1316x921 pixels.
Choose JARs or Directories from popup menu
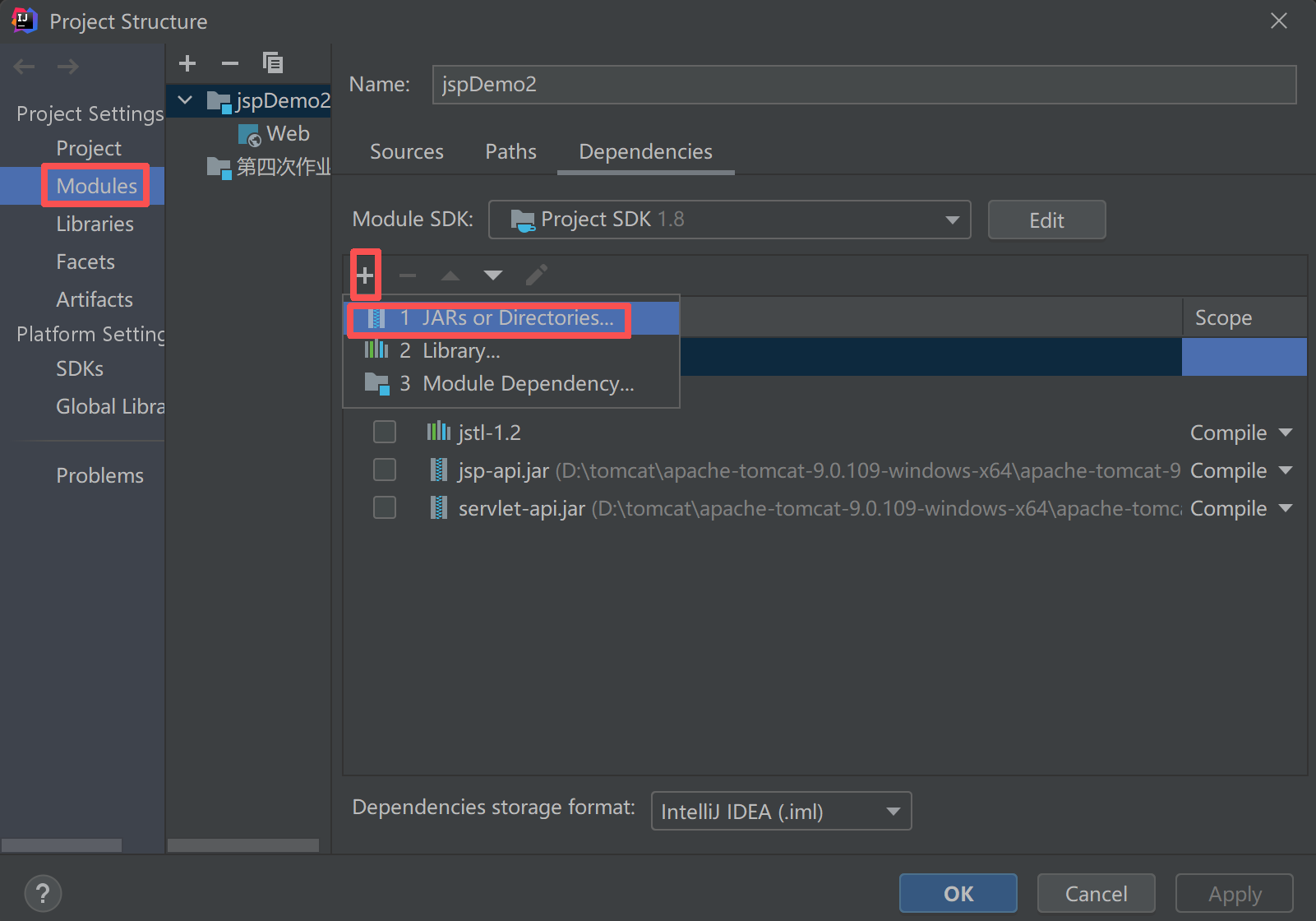(x=511, y=318)
